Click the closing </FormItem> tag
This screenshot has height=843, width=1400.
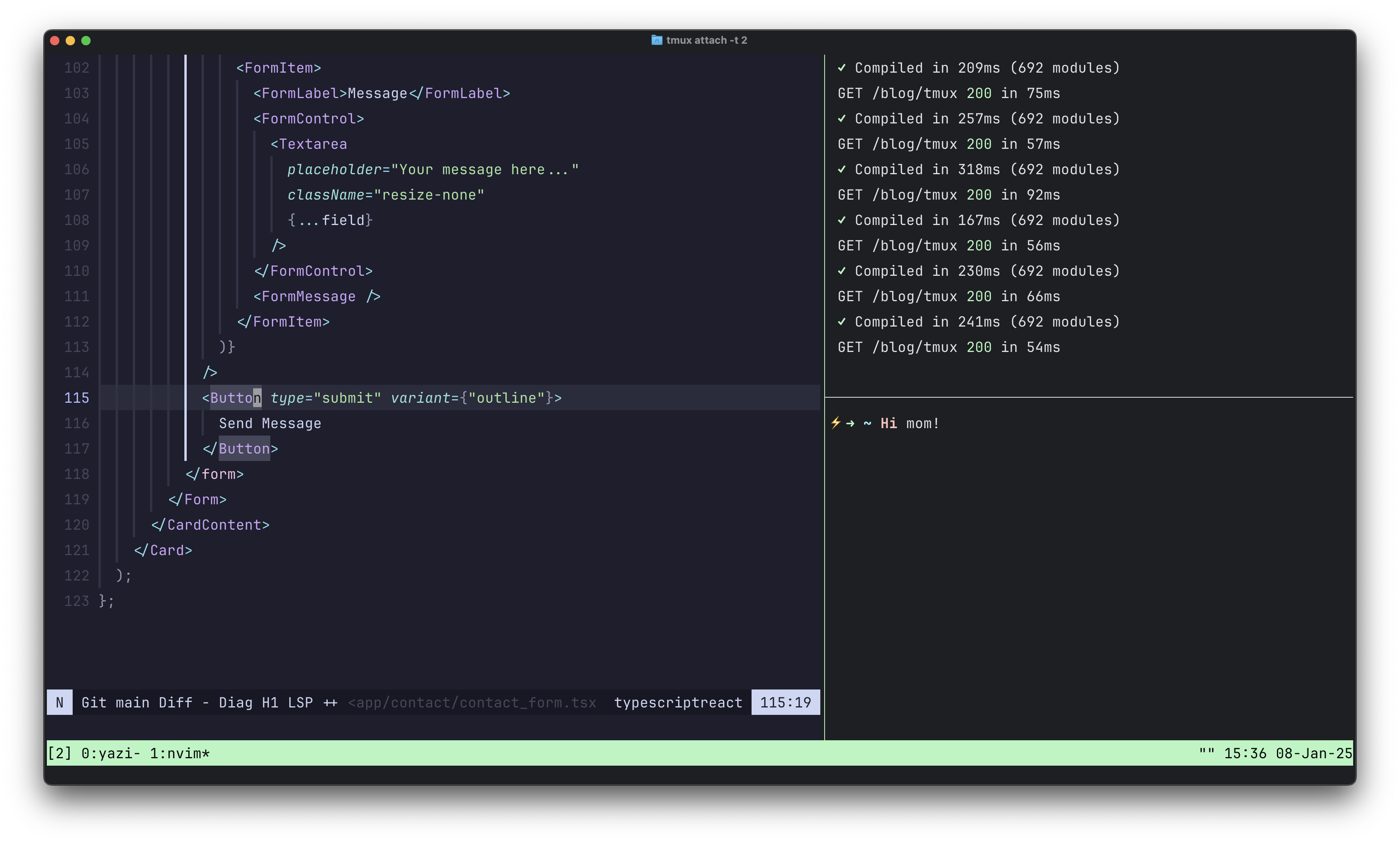[284, 321]
